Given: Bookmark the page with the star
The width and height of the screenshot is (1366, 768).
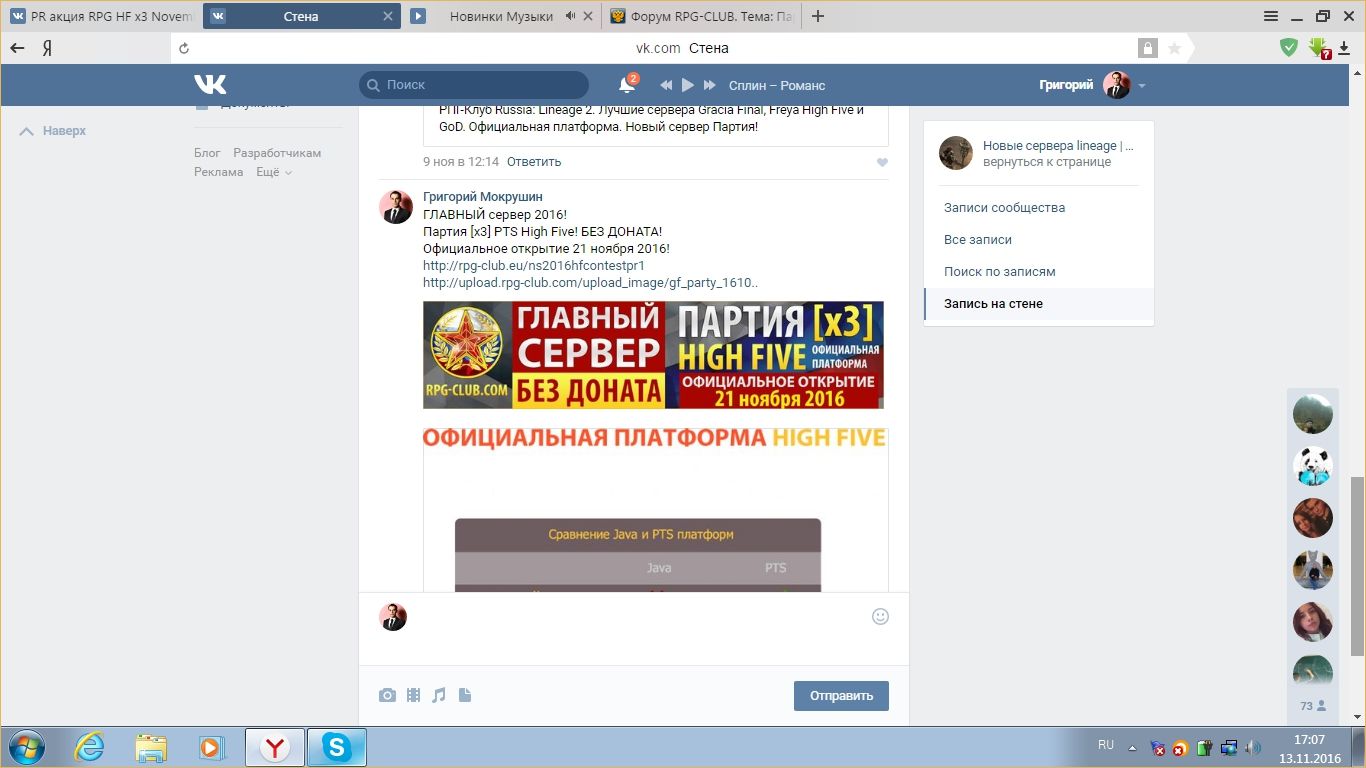Looking at the screenshot, I should (1174, 48).
